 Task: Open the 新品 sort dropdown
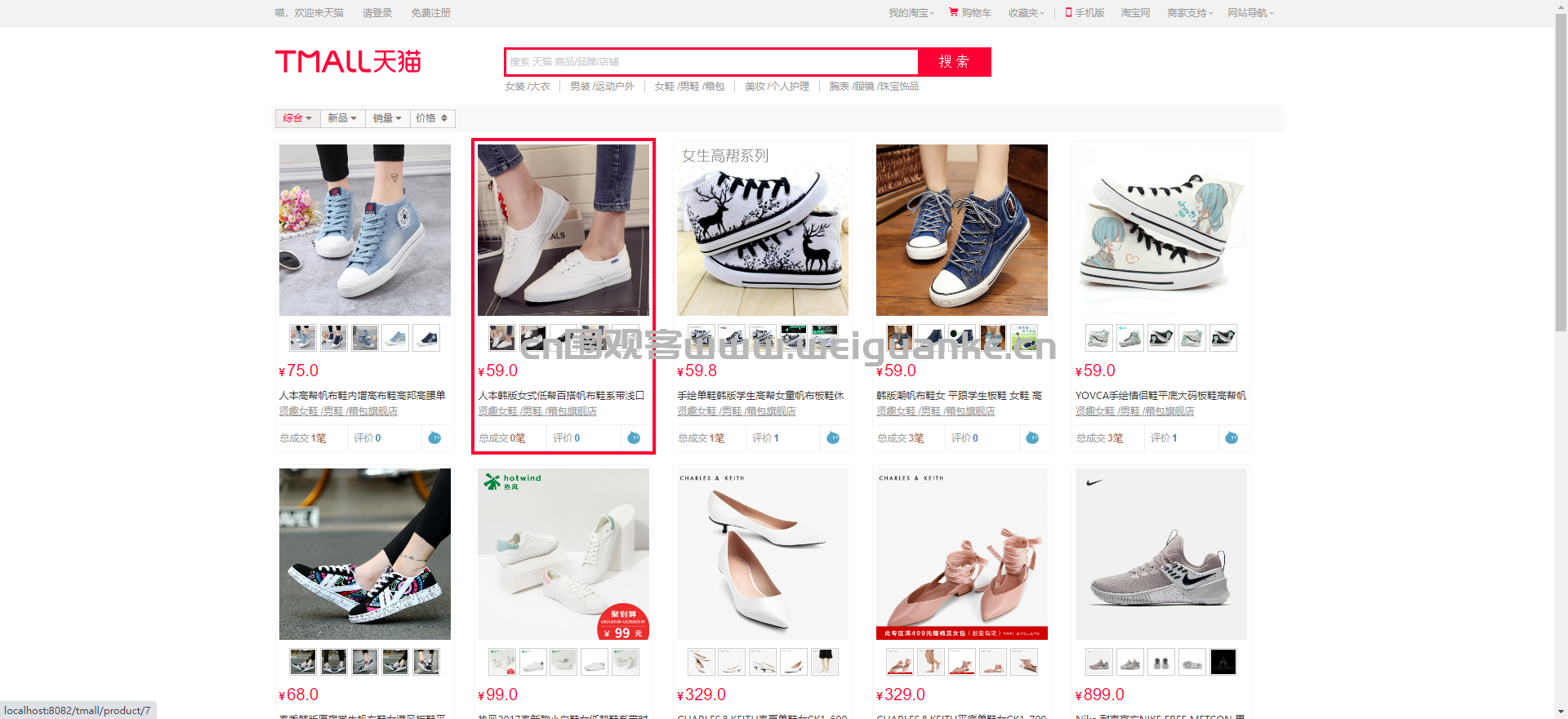(x=342, y=118)
